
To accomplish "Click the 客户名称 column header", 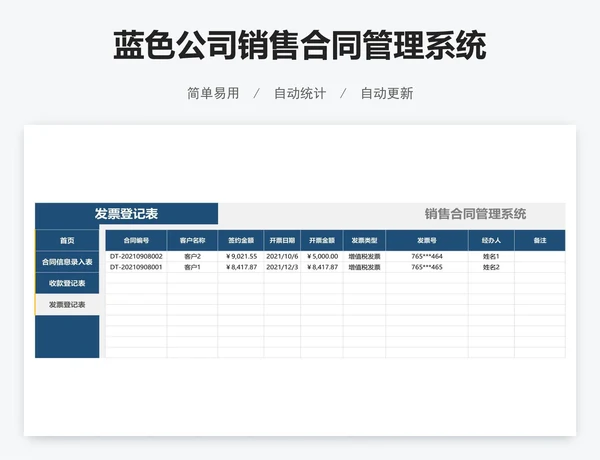I will pyautogui.click(x=192, y=240).
